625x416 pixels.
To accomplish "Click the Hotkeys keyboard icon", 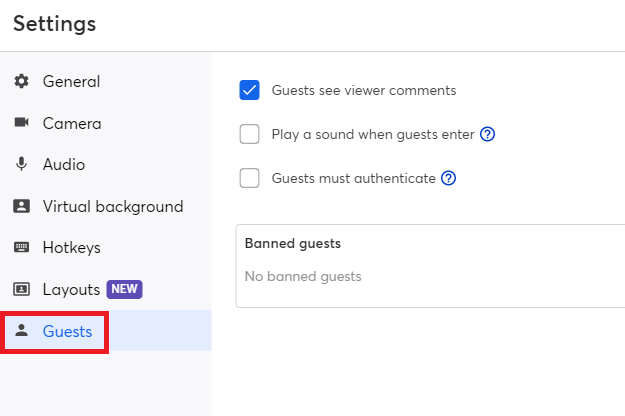I will pyautogui.click(x=21, y=248).
